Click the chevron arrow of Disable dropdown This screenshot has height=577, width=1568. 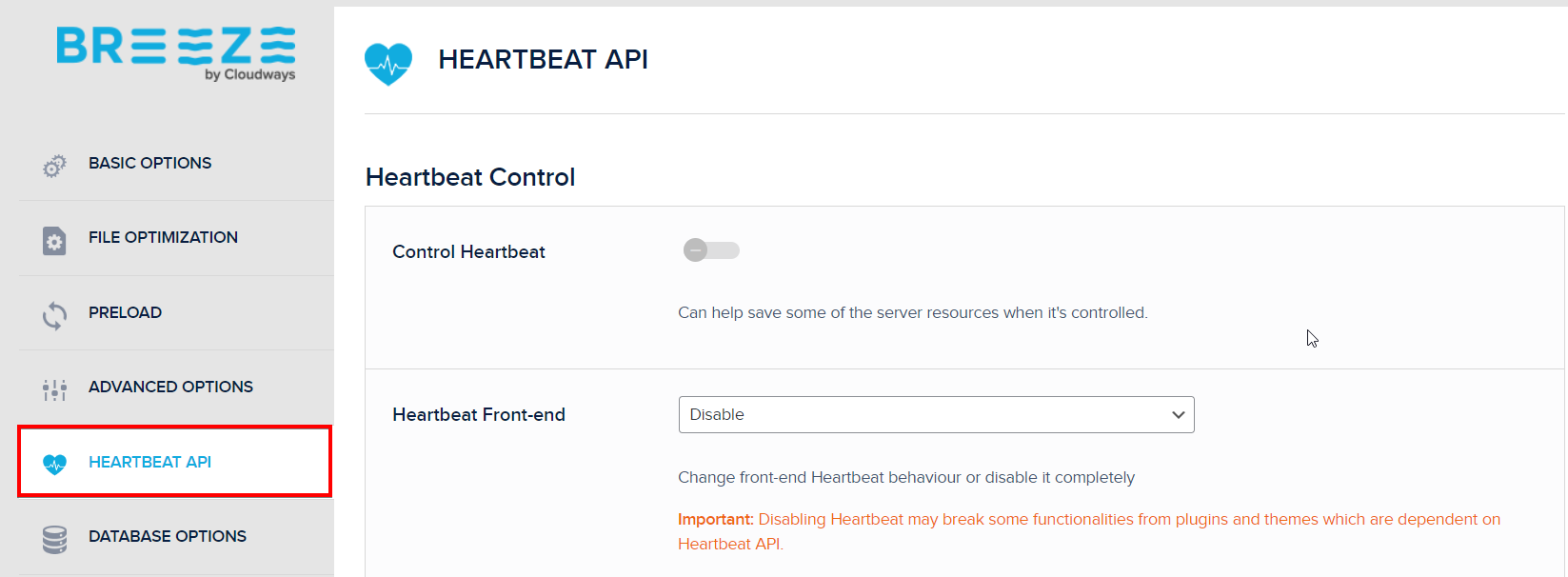(x=1178, y=415)
